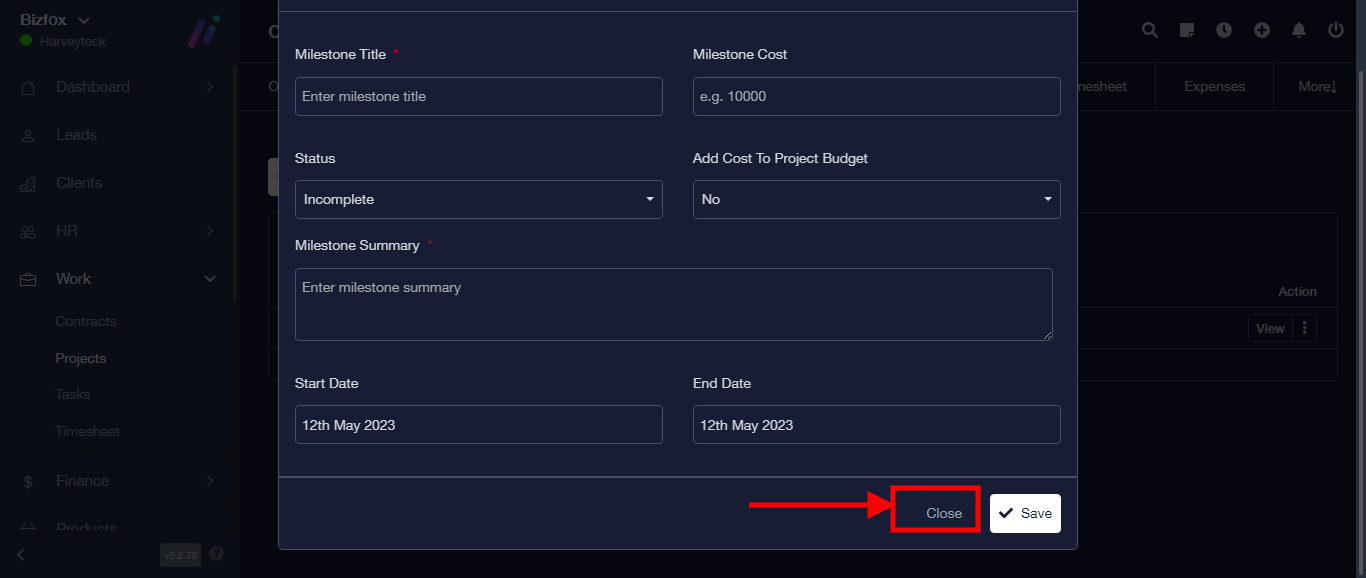Open sticky notes icon in header
This screenshot has height=578, width=1366.
1187,30
